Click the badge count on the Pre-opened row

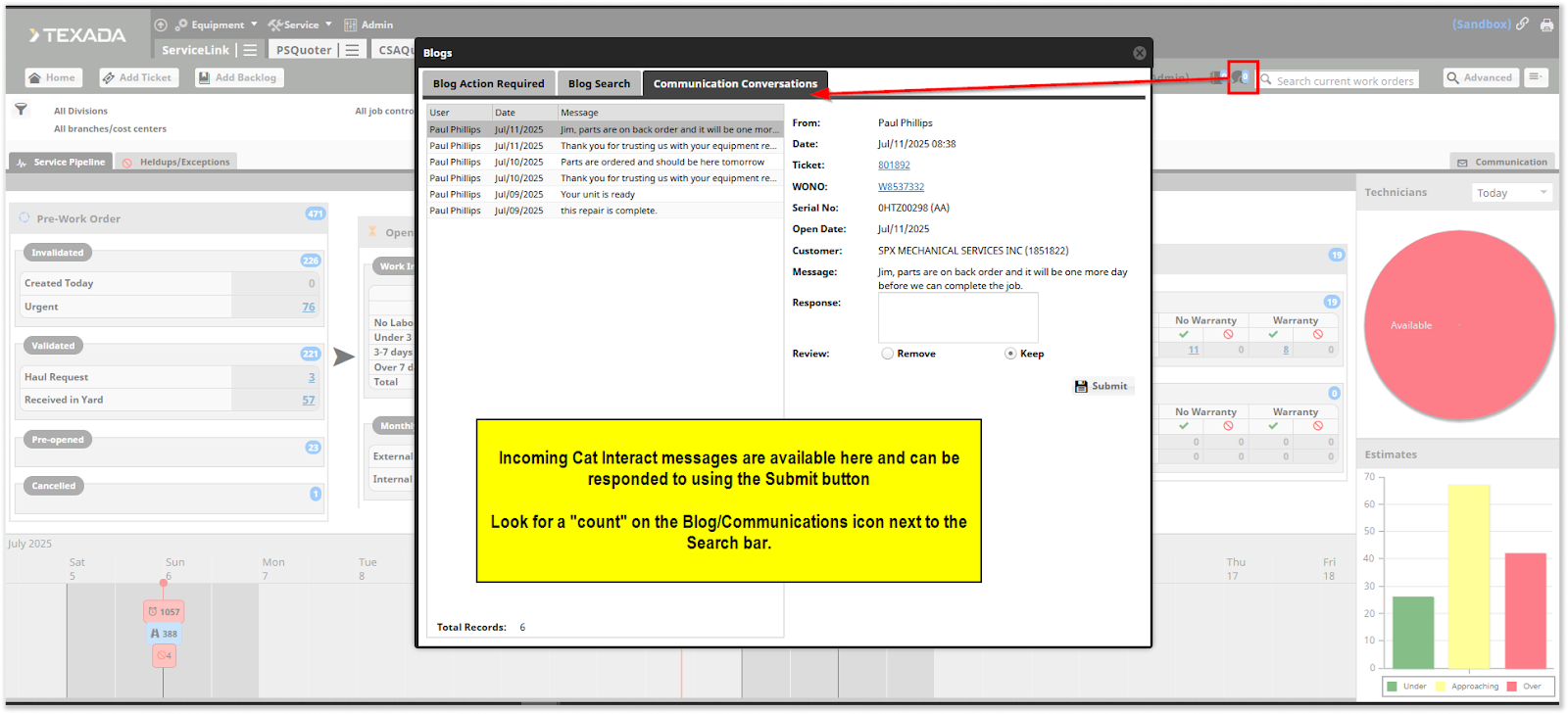click(313, 448)
